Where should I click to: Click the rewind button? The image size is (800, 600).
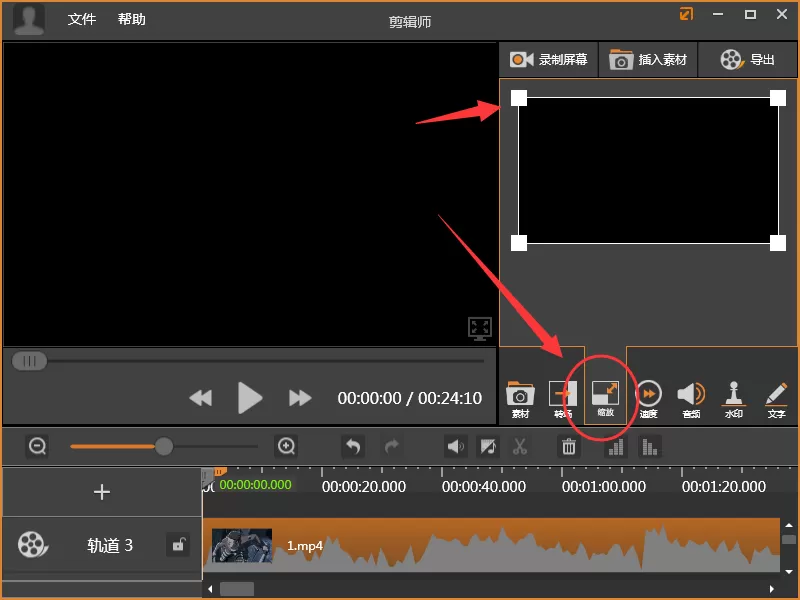[201, 398]
